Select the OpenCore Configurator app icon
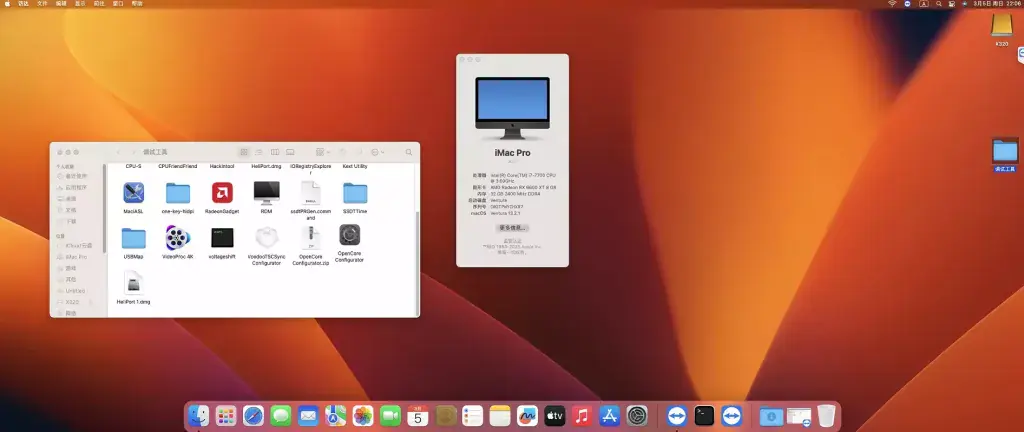The width and height of the screenshot is (1024, 432). click(350, 235)
